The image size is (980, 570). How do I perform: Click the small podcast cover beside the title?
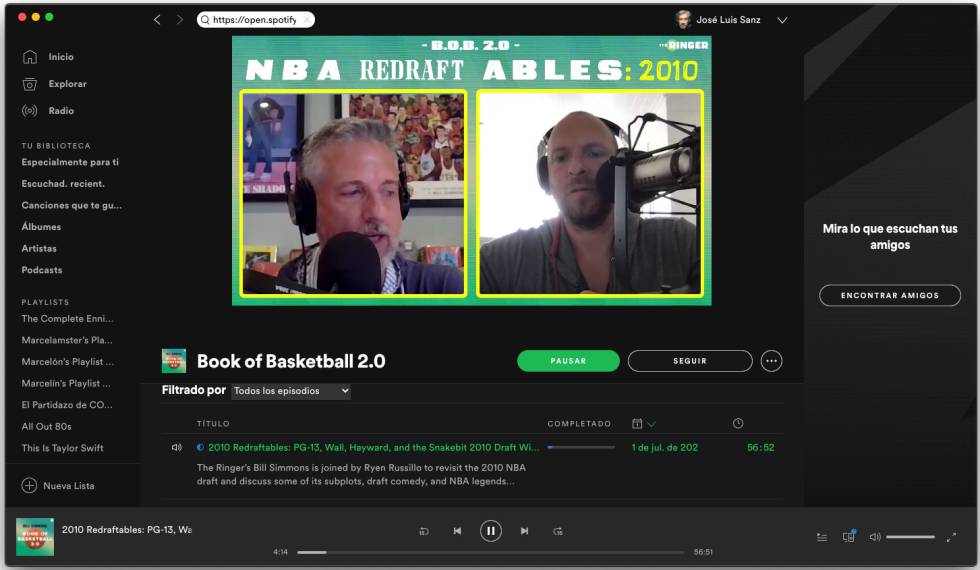coord(174,361)
